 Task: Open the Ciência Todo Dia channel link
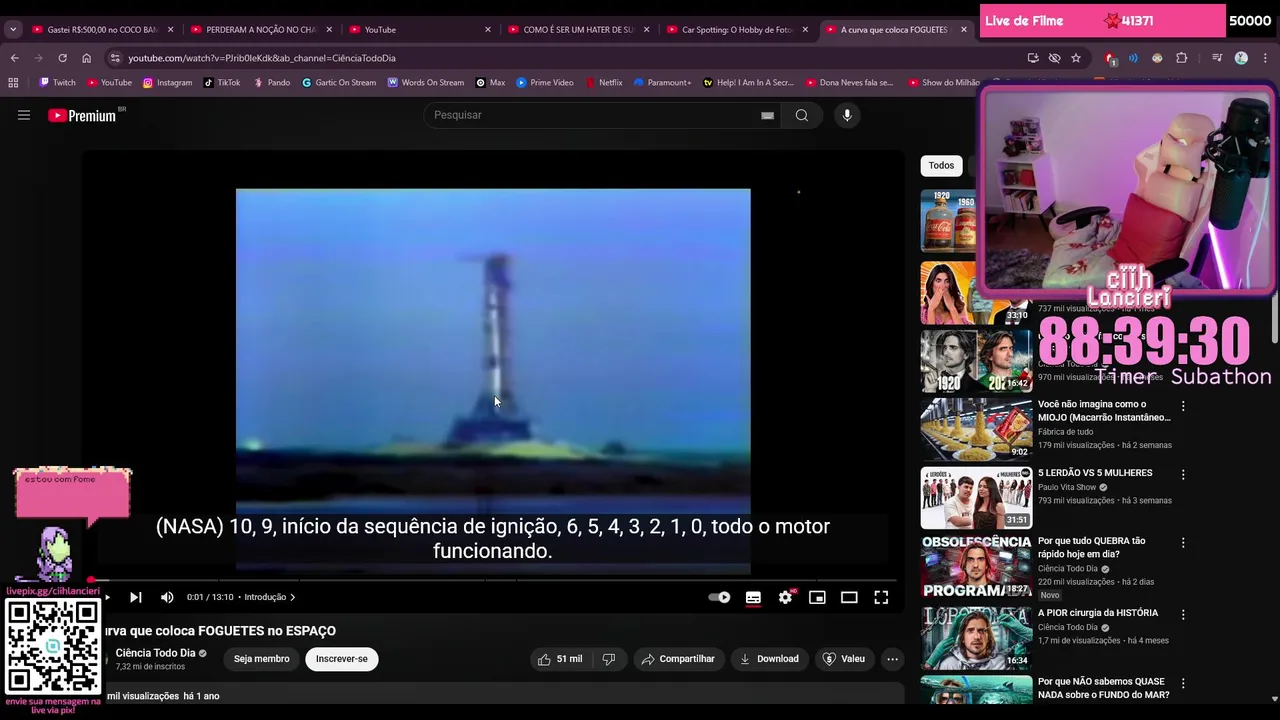(155, 653)
